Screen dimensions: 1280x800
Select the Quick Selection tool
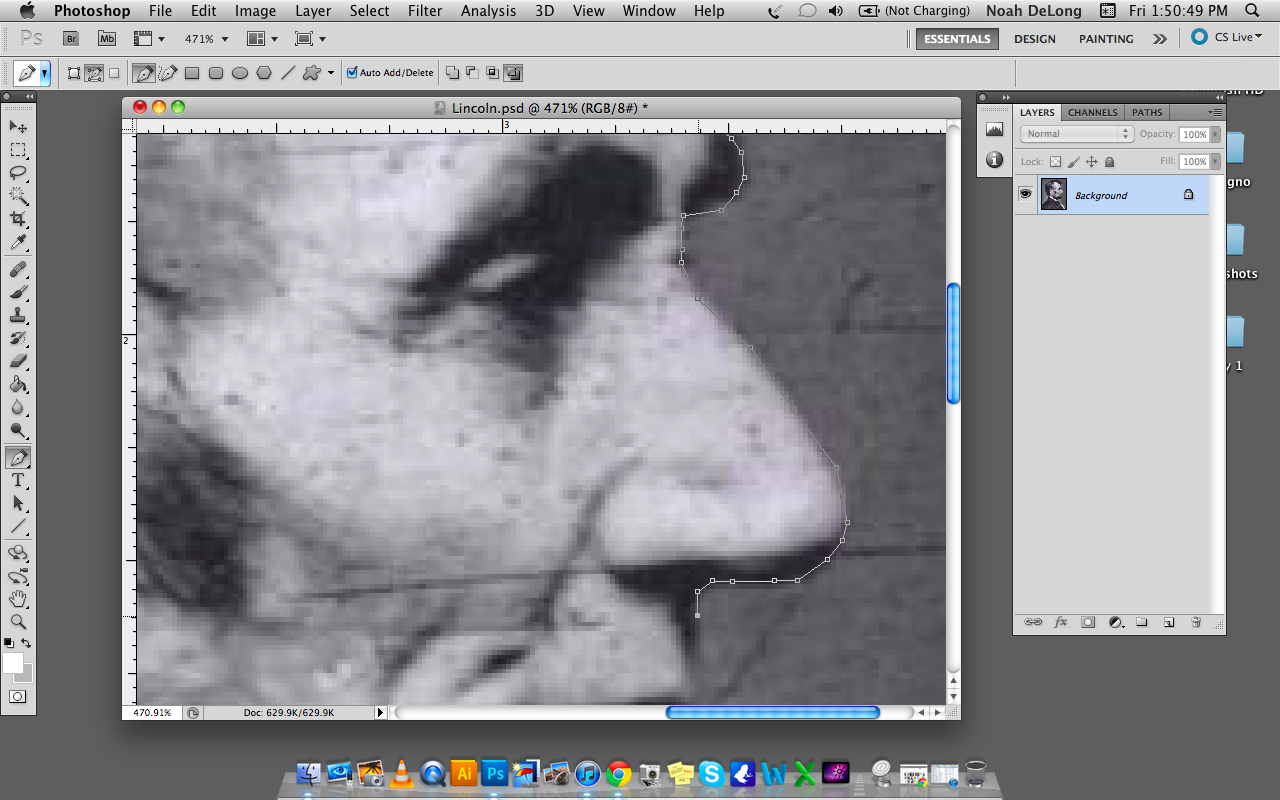point(18,196)
